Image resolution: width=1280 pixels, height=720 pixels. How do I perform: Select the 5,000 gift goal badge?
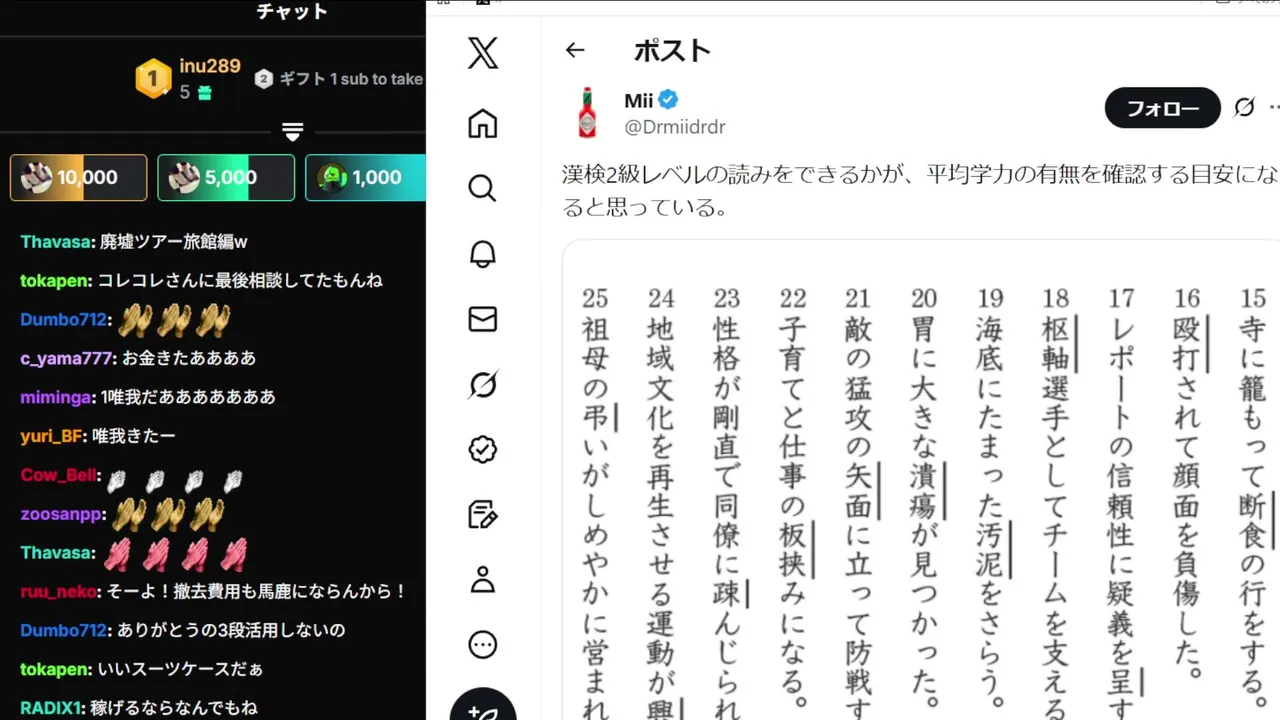click(x=226, y=178)
